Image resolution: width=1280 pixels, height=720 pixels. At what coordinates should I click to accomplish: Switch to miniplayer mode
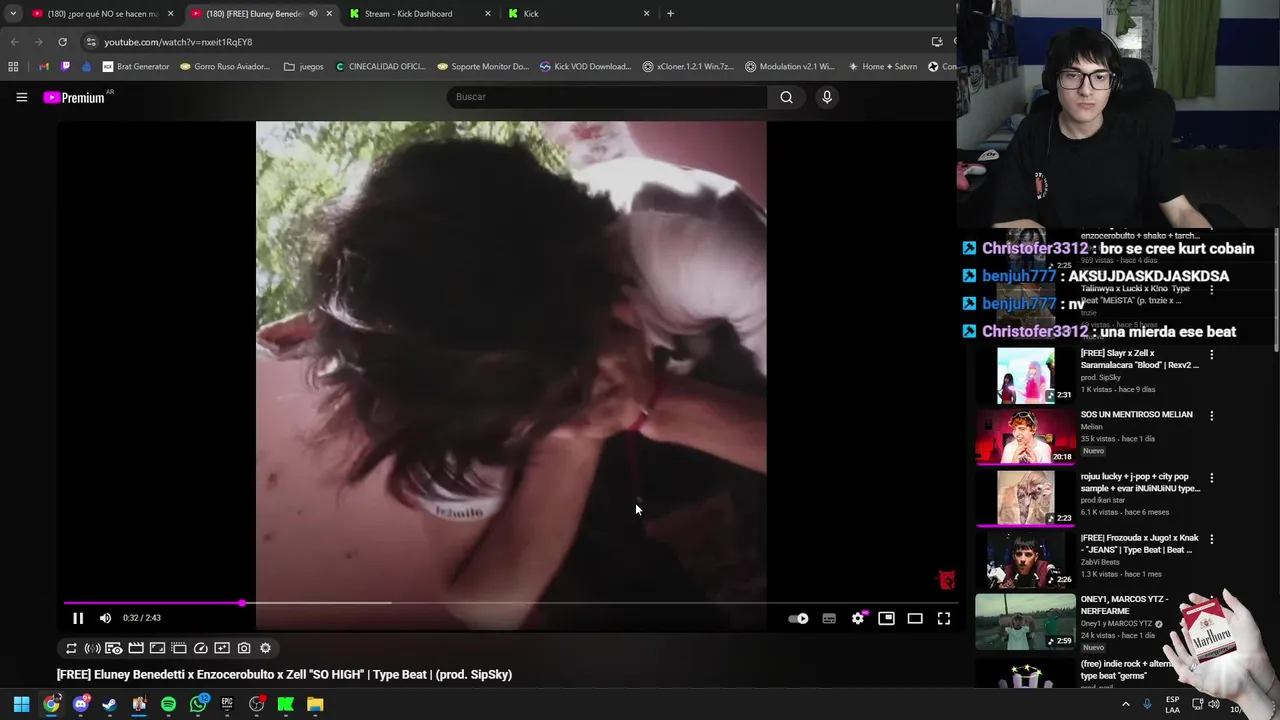pyautogui.click(x=886, y=618)
